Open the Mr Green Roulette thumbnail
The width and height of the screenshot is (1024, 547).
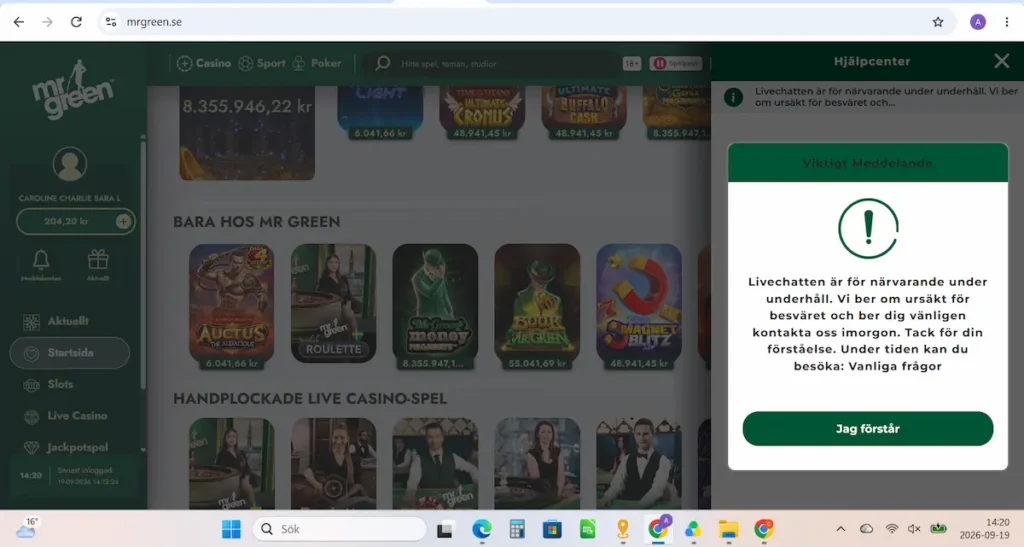pyautogui.click(x=333, y=304)
